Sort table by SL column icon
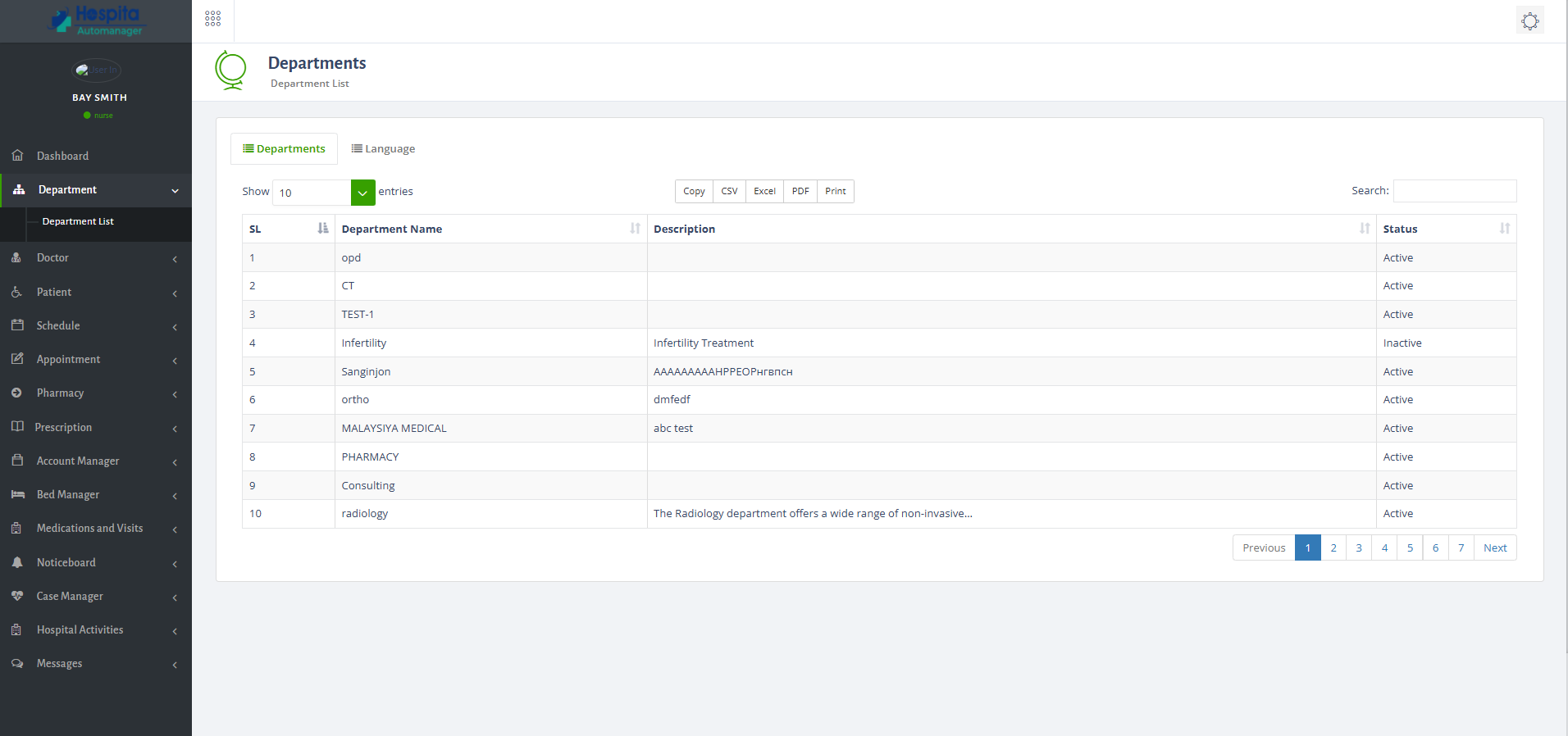Viewport: 1568px width, 736px height. [x=323, y=228]
